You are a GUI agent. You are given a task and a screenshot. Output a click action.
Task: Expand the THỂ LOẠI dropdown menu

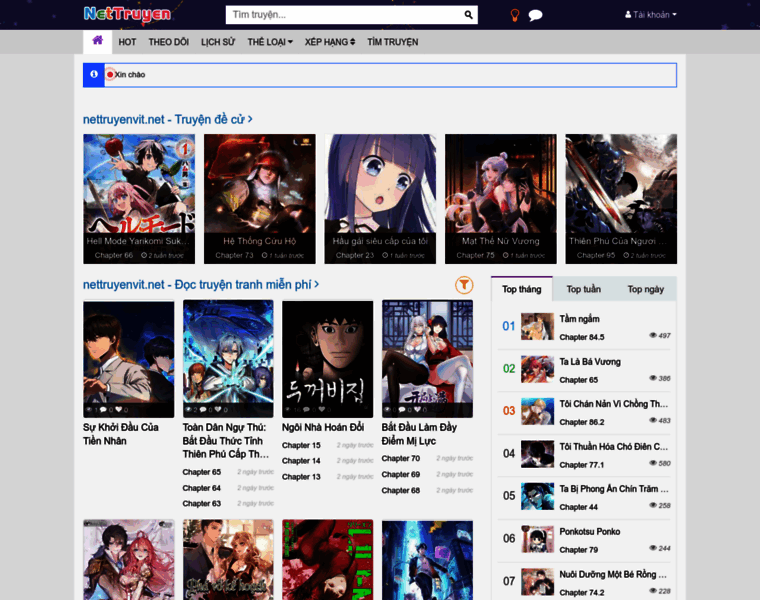270,42
